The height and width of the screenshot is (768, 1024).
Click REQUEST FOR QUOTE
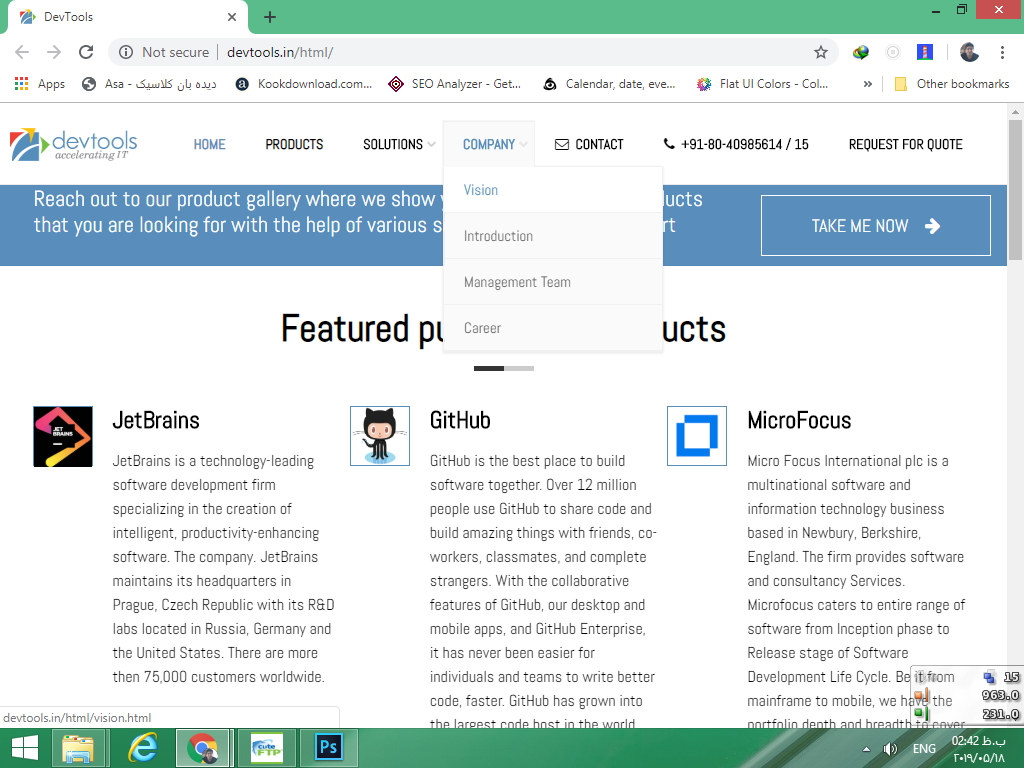coord(905,144)
